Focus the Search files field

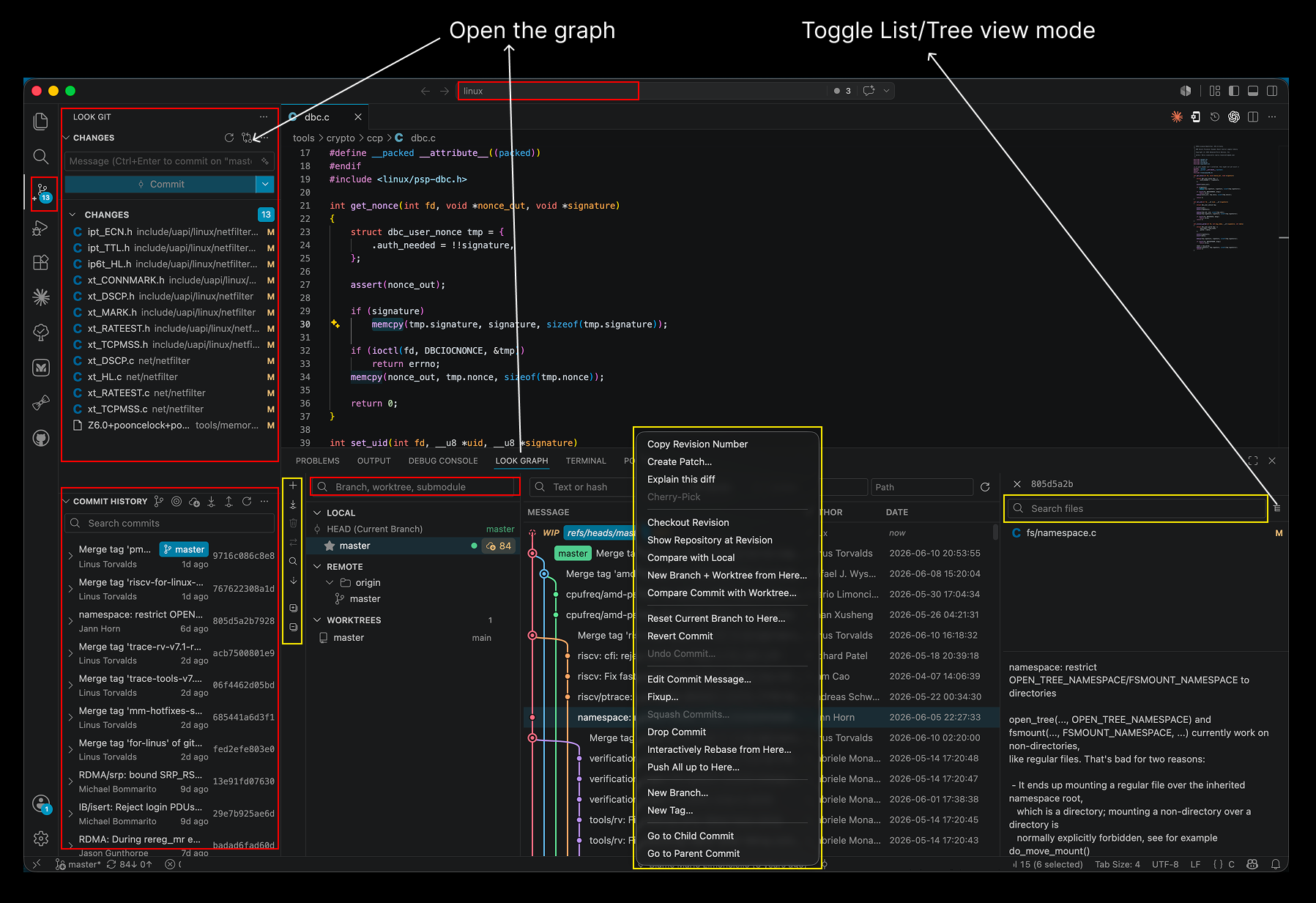(1137, 508)
